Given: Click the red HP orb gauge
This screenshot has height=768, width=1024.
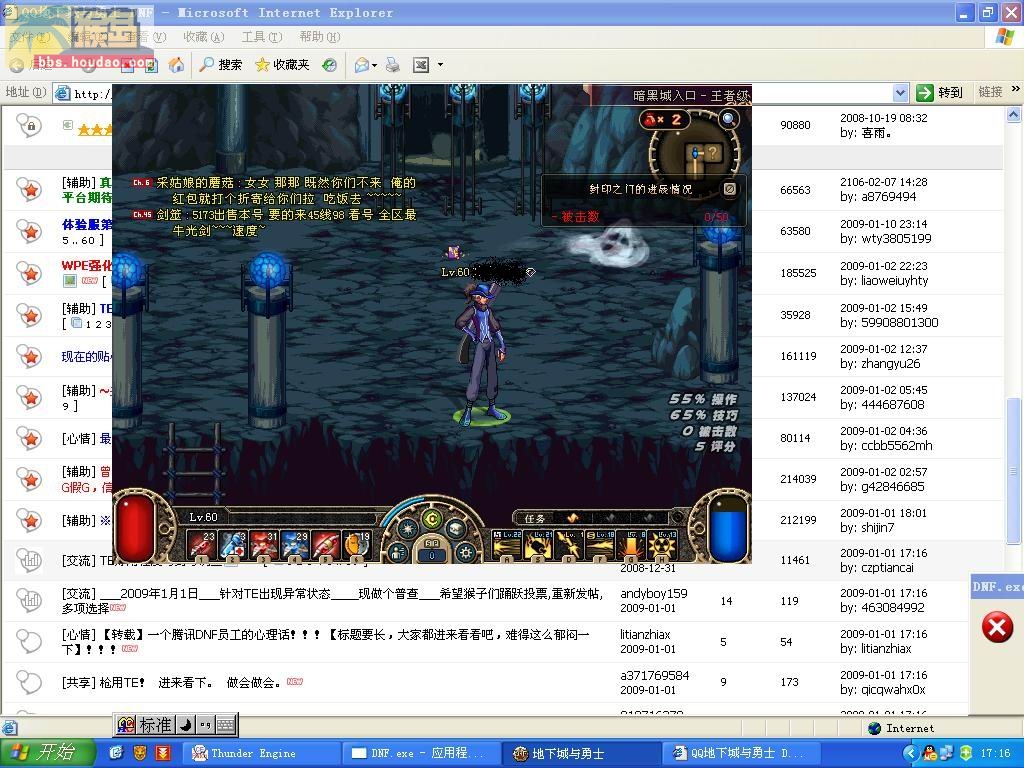Looking at the screenshot, I should tap(136, 528).
